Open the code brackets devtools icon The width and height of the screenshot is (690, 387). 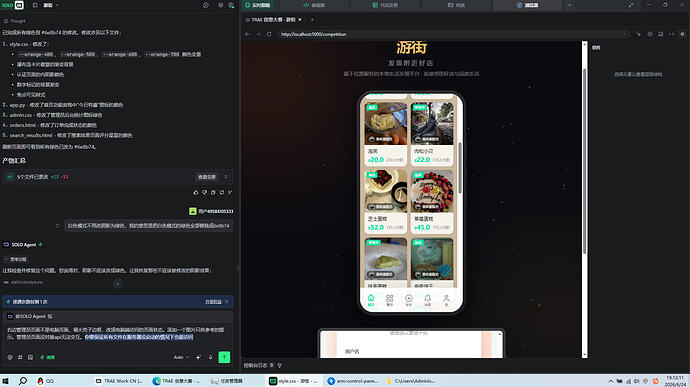click(672, 34)
